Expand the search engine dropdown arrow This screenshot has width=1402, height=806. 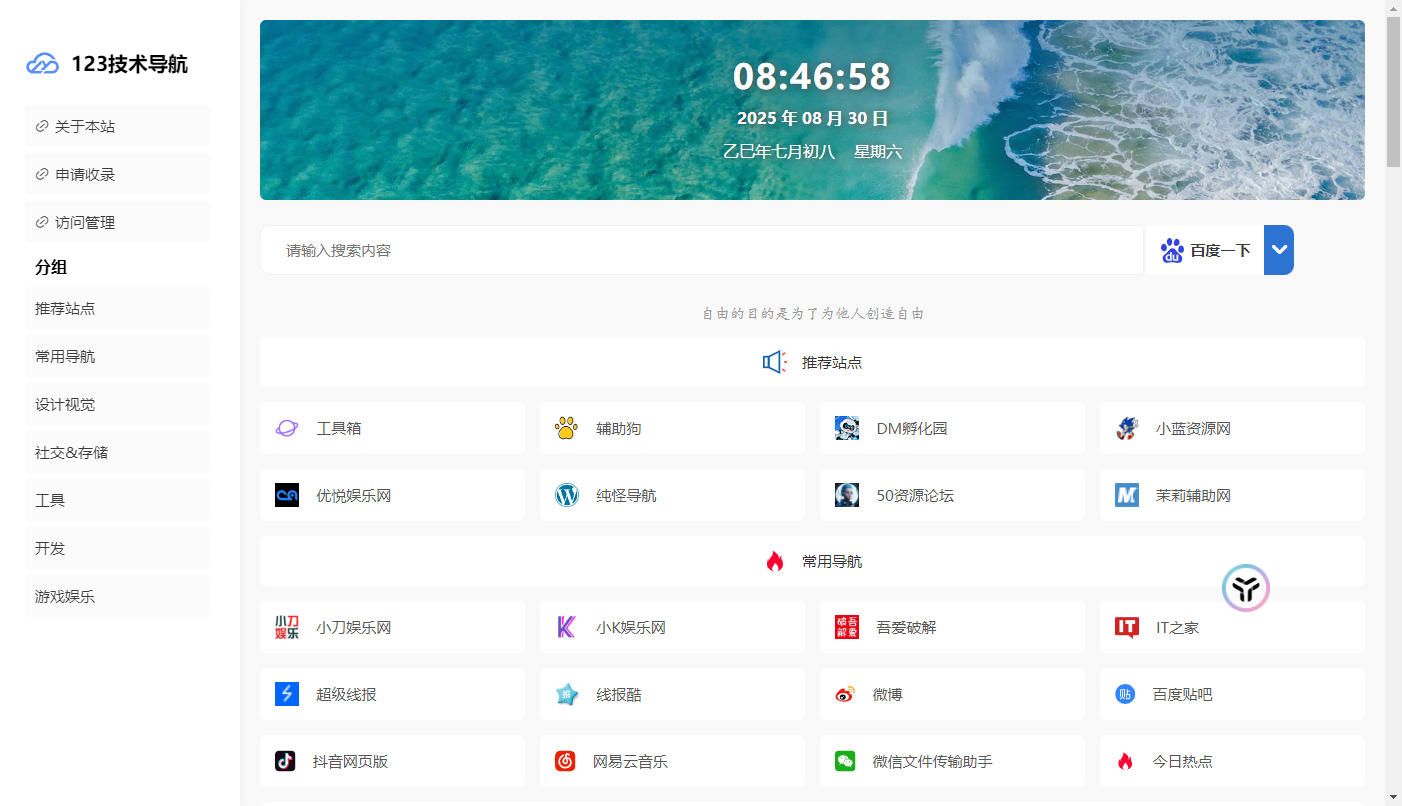pos(1279,250)
